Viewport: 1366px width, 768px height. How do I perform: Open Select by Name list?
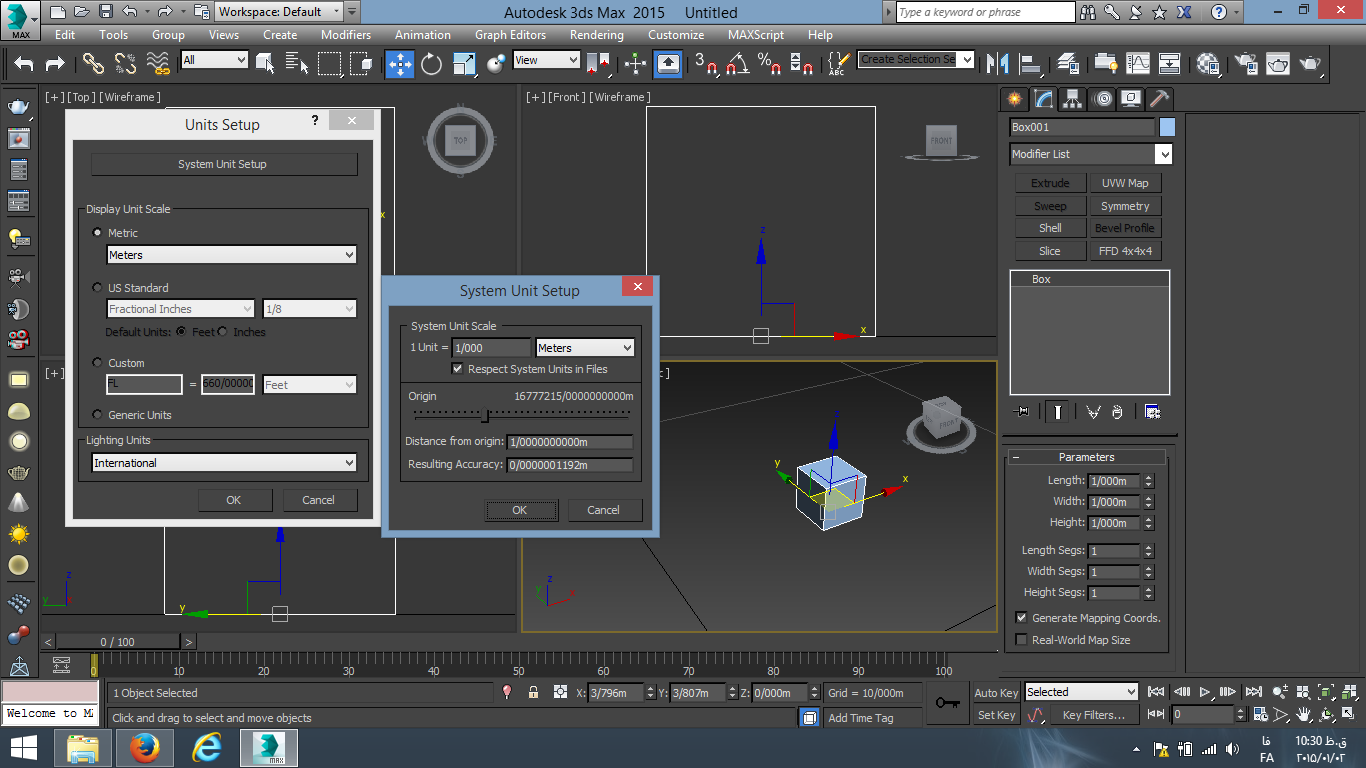click(x=297, y=64)
